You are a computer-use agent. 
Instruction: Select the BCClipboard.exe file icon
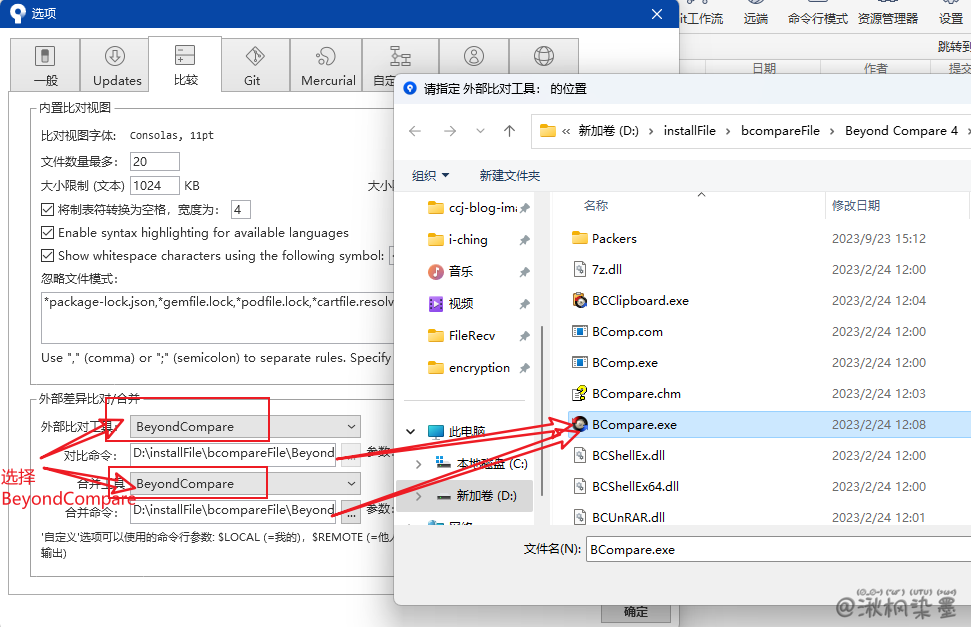click(x=579, y=300)
